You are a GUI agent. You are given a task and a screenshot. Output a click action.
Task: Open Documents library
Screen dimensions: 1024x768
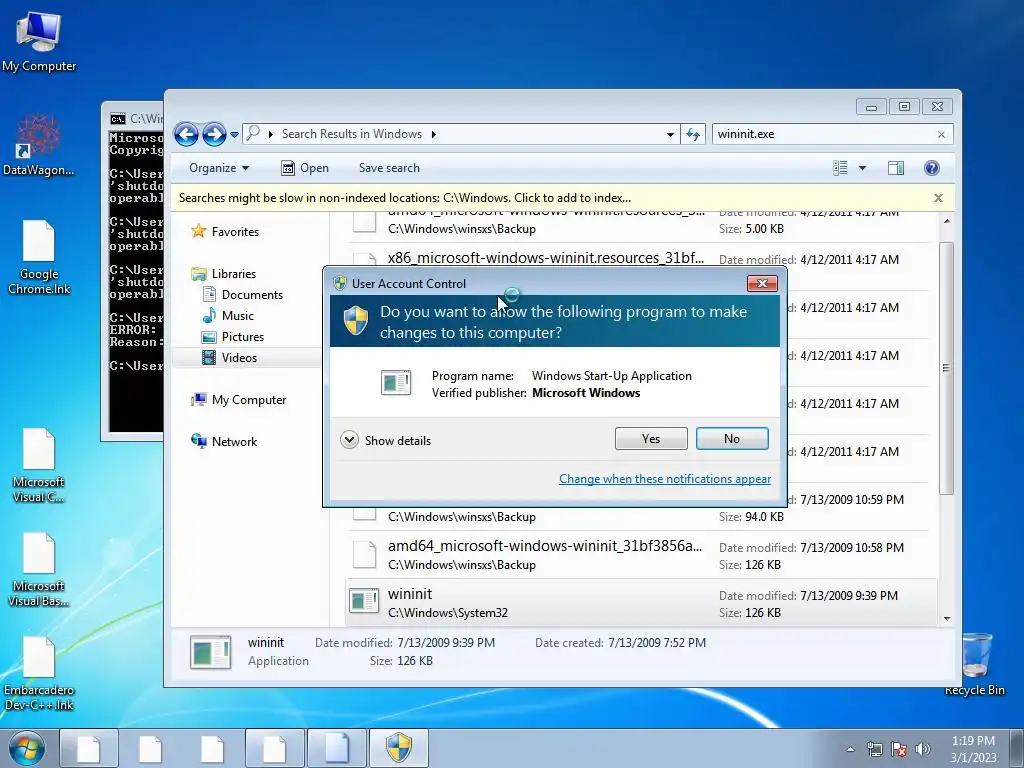click(243, 295)
